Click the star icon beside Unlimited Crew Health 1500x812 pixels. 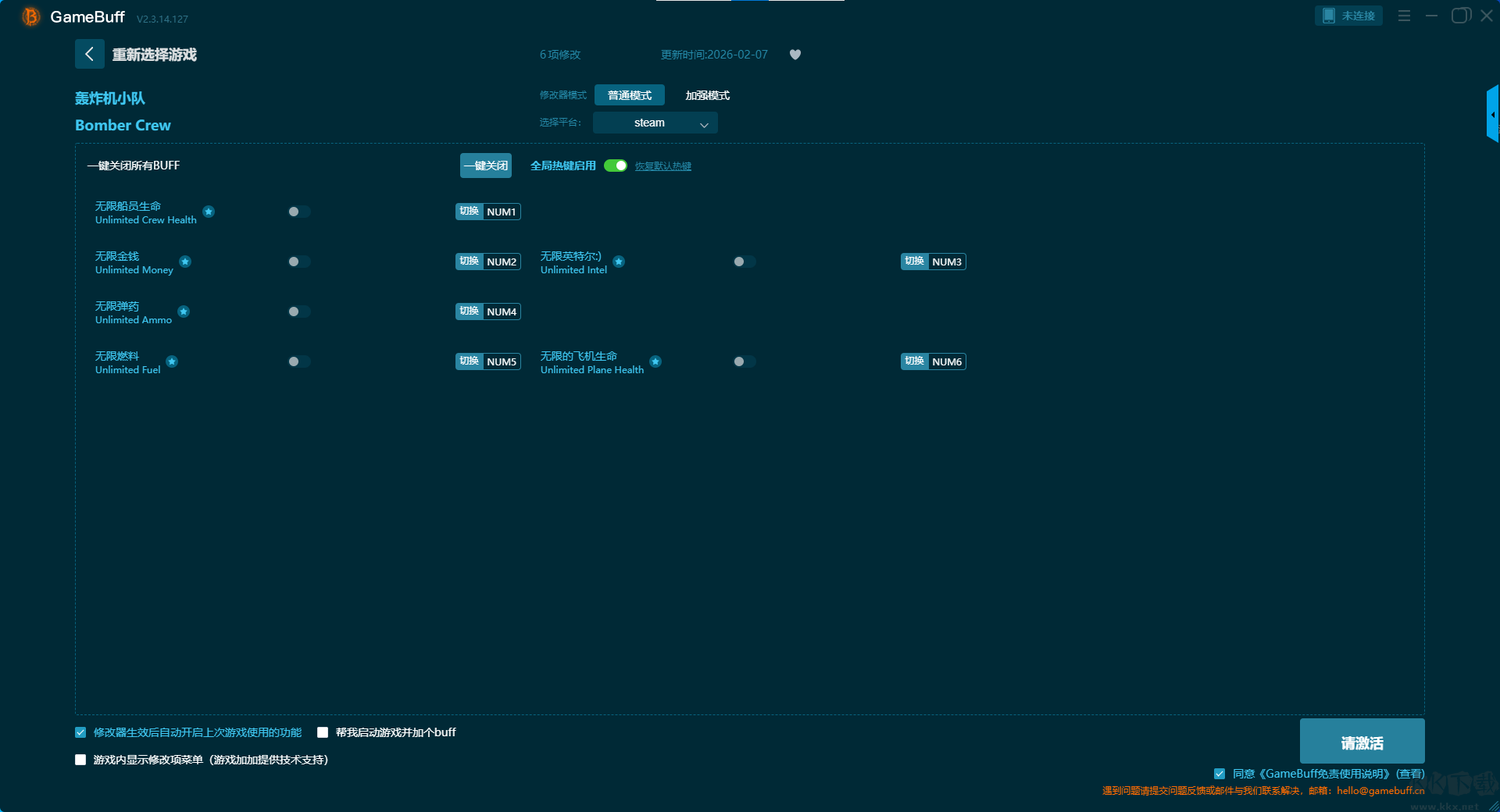pyautogui.click(x=209, y=212)
